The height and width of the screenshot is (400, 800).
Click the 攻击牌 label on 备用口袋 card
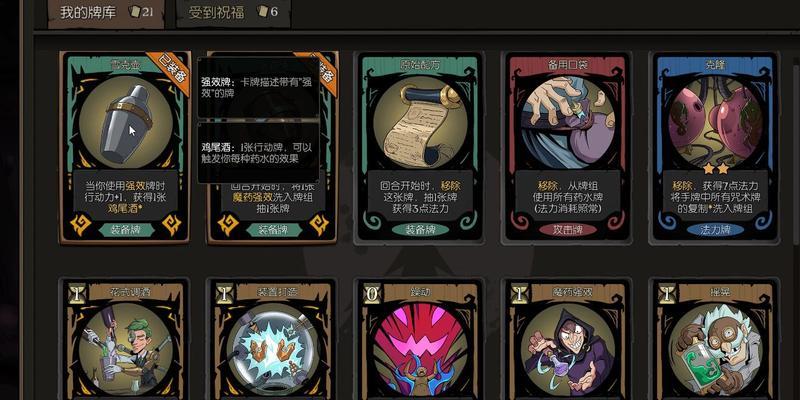[568, 230]
